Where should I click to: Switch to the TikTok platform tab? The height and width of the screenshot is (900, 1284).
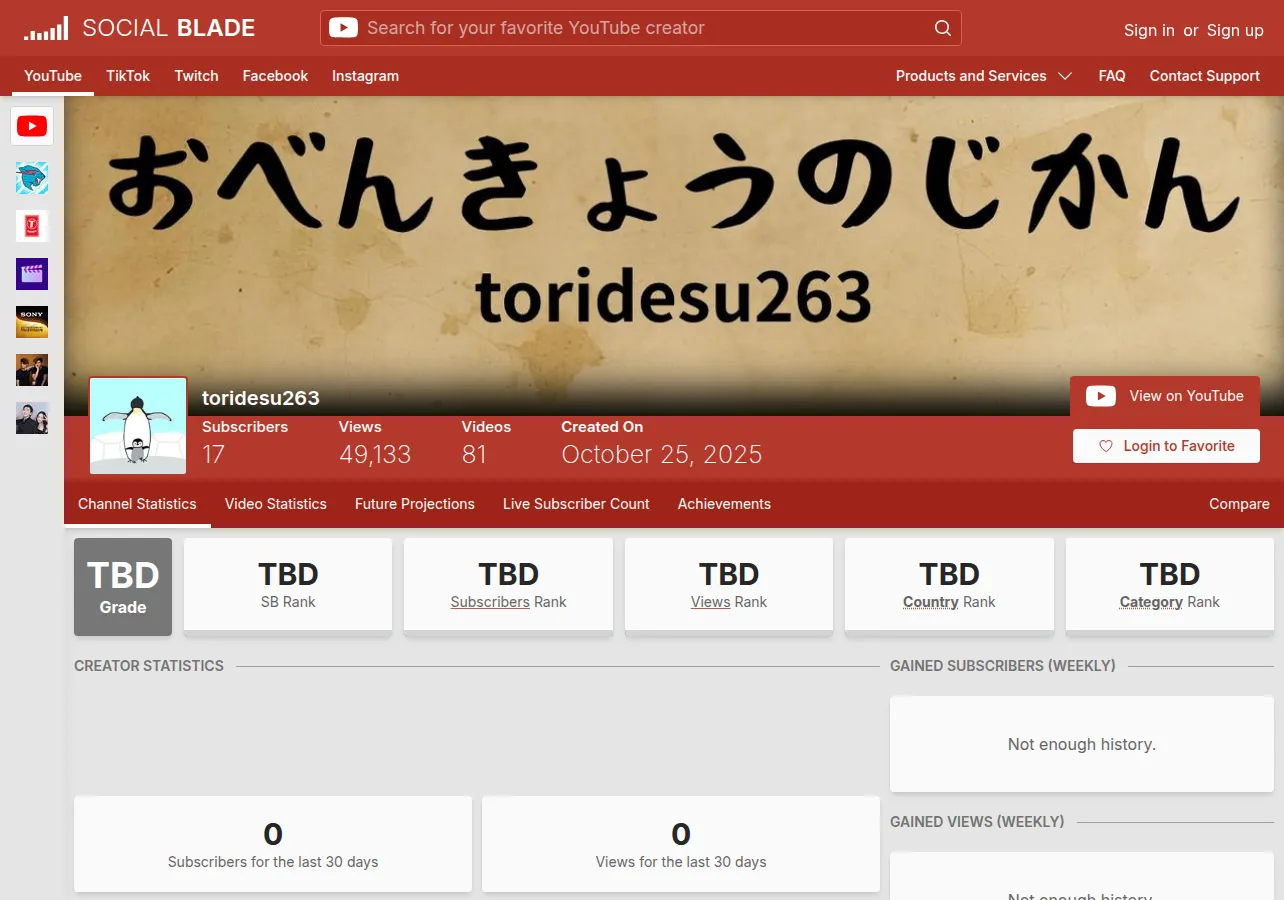point(128,76)
